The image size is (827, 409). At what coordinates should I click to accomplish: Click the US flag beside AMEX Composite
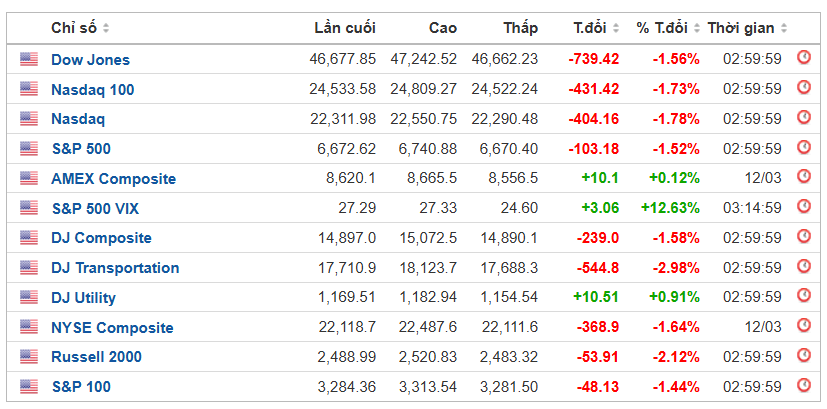[x=28, y=179]
